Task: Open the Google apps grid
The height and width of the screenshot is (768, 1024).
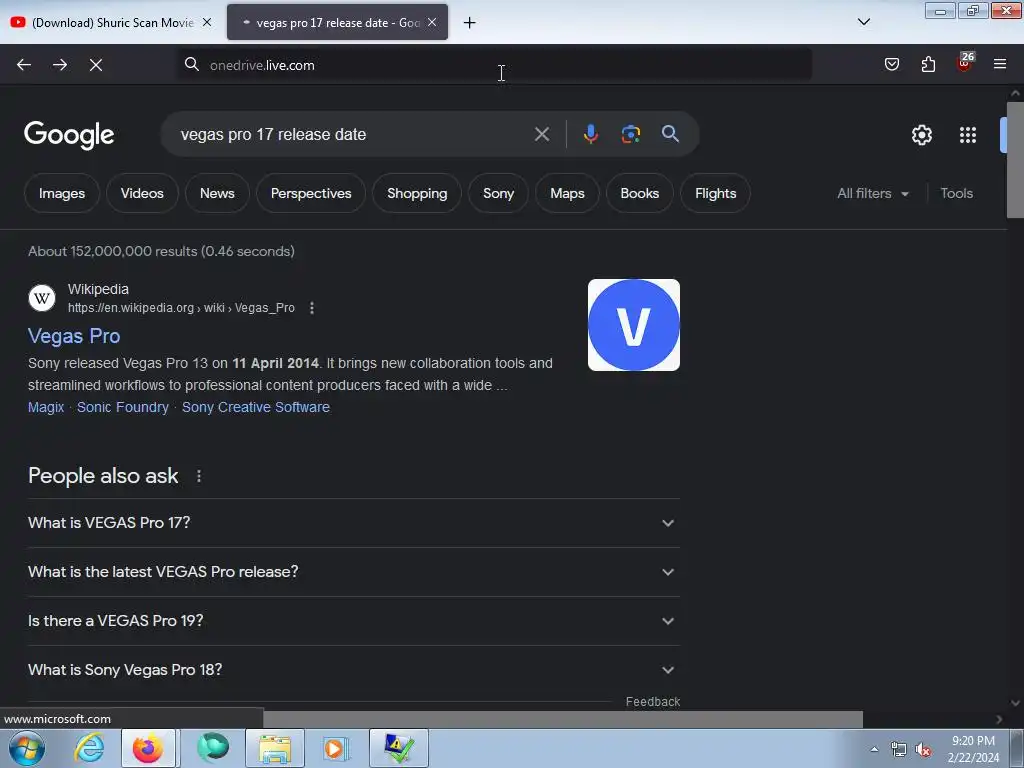Action: click(x=968, y=135)
